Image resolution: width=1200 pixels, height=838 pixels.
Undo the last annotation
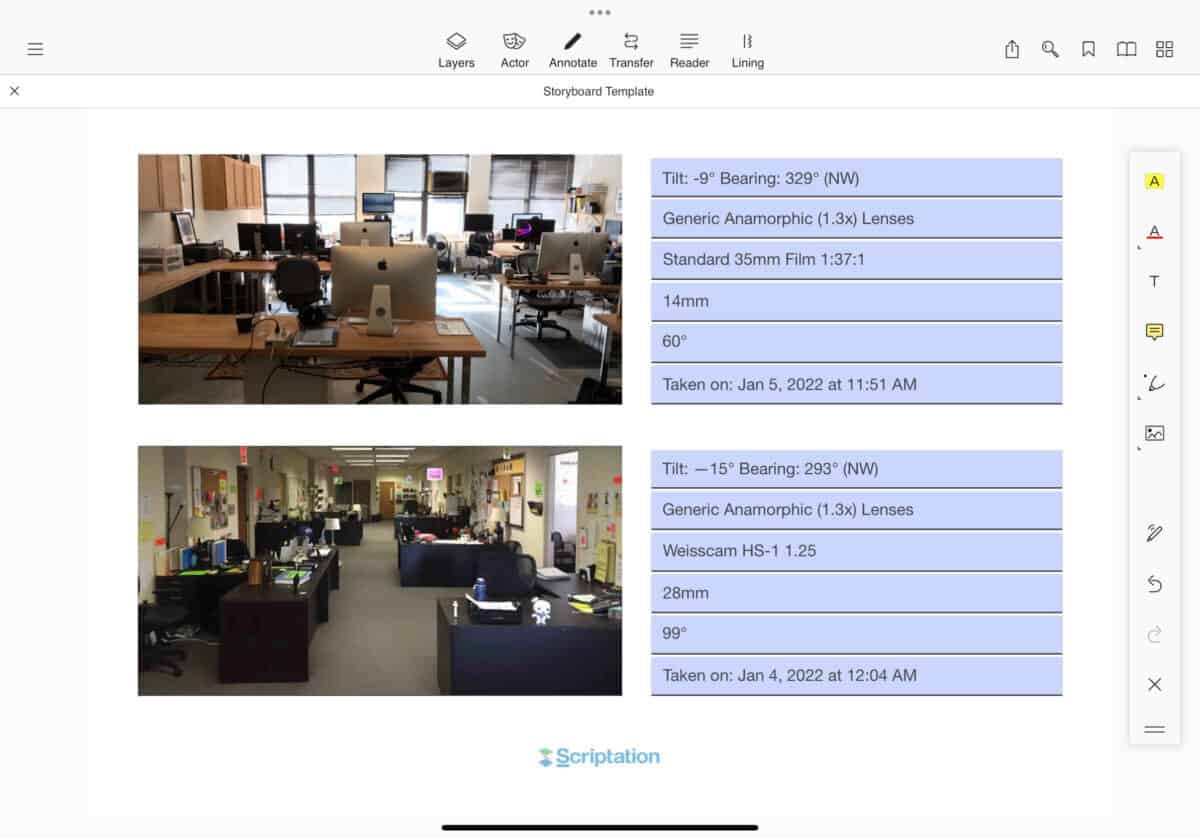click(x=1154, y=584)
